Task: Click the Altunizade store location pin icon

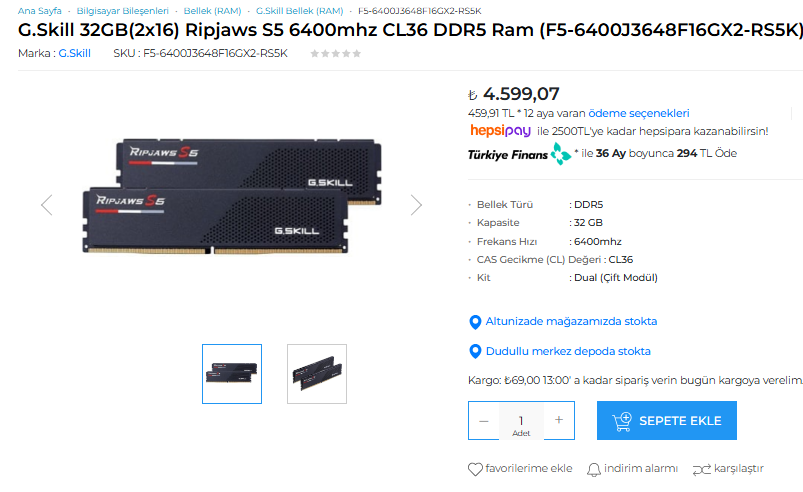Action: [475, 322]
